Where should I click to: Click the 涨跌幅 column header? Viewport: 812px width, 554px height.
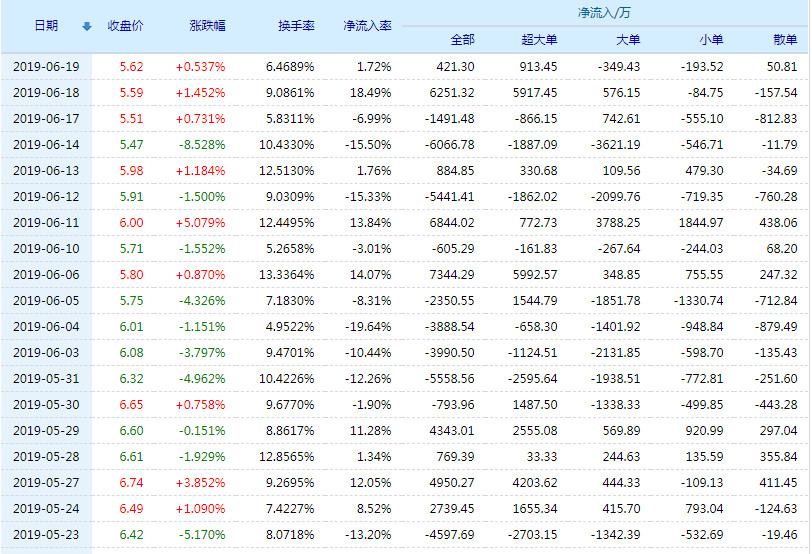(x=208, y=25)
